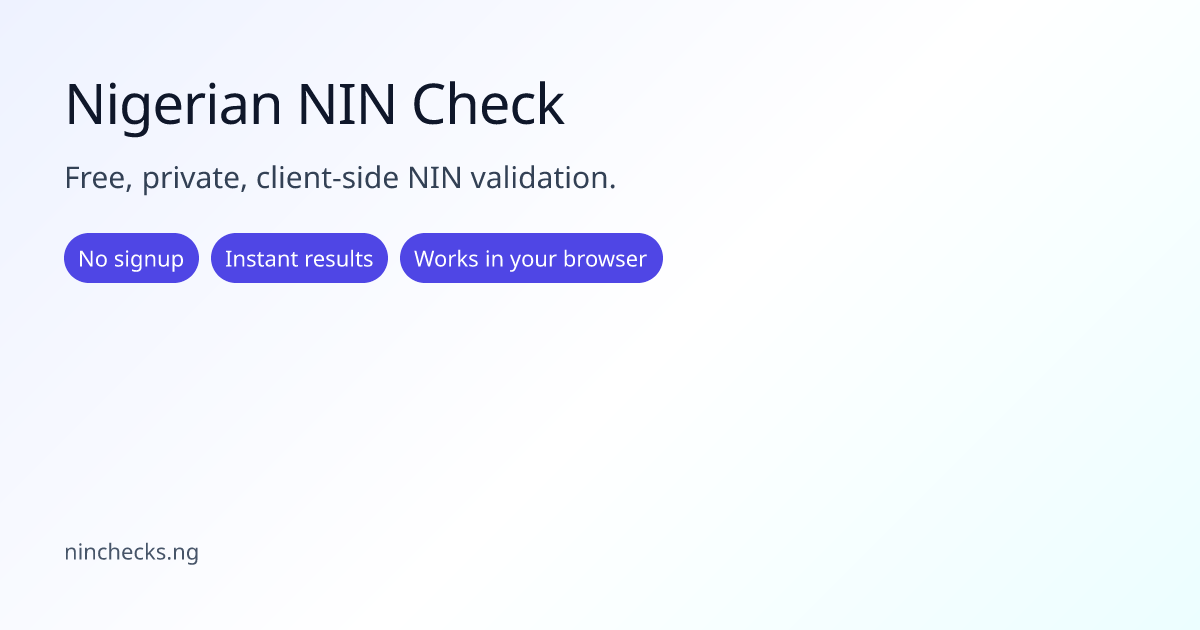Open the ninchecks.ng site link

coord(131,552)
